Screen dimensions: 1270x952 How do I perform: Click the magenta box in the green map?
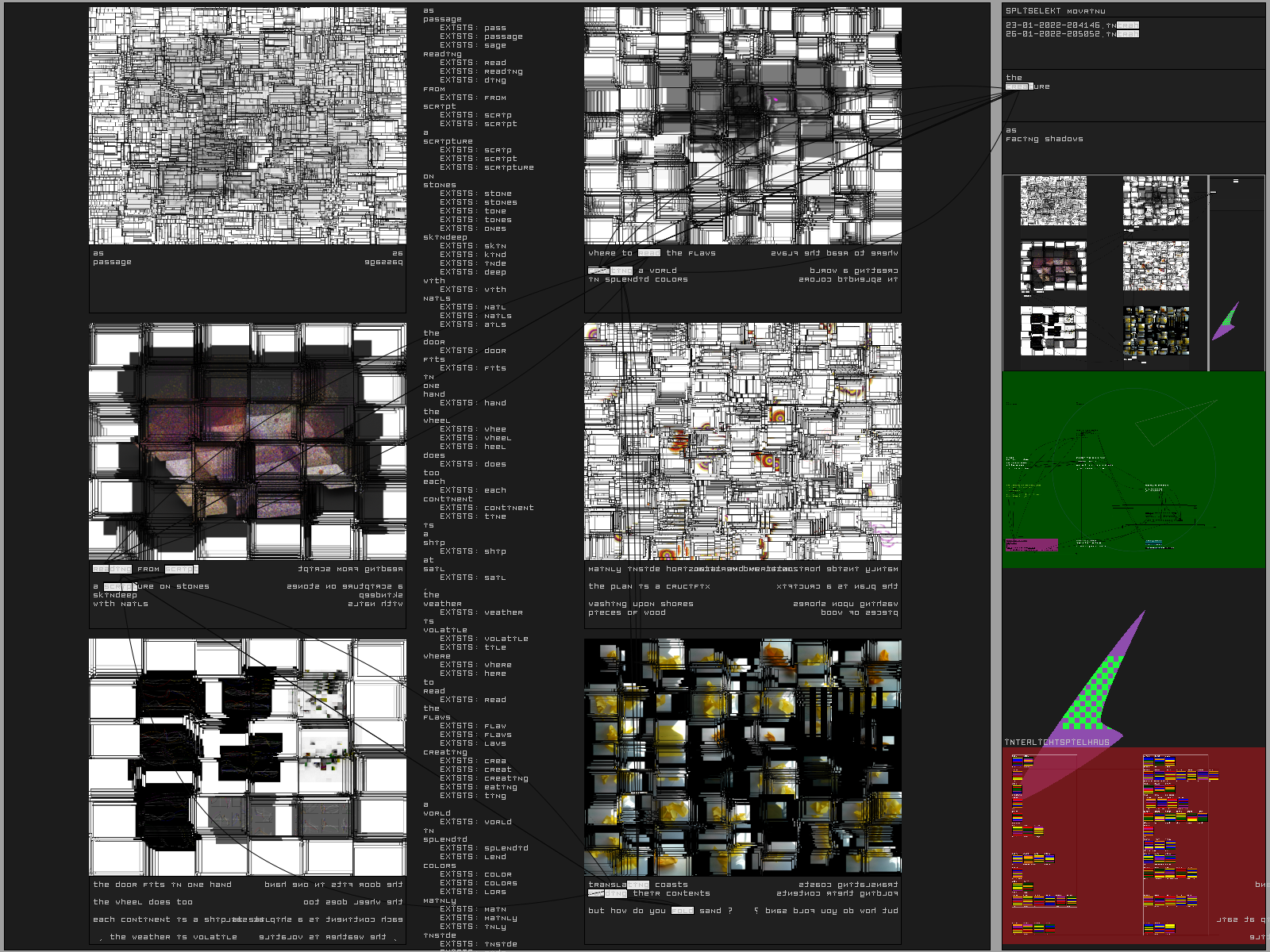(x=1032, y=545)
